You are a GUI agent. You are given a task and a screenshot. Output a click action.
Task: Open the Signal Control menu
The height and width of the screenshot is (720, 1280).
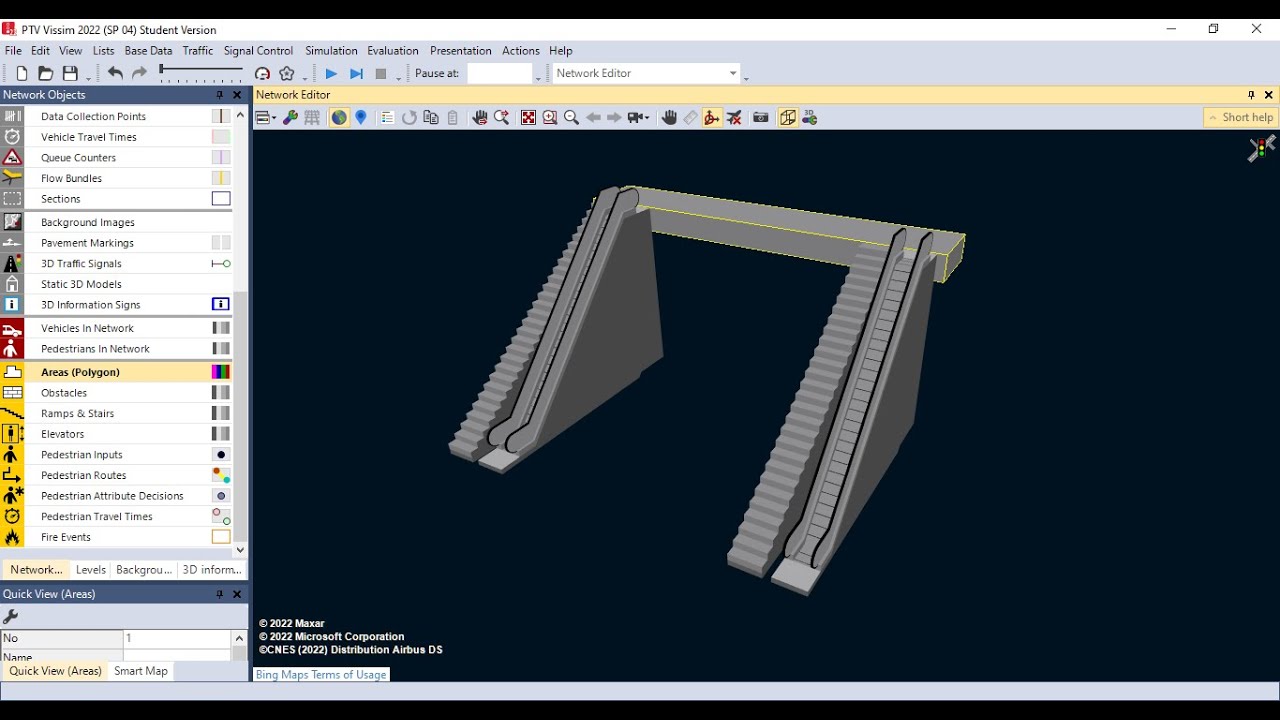pos(258,50)
